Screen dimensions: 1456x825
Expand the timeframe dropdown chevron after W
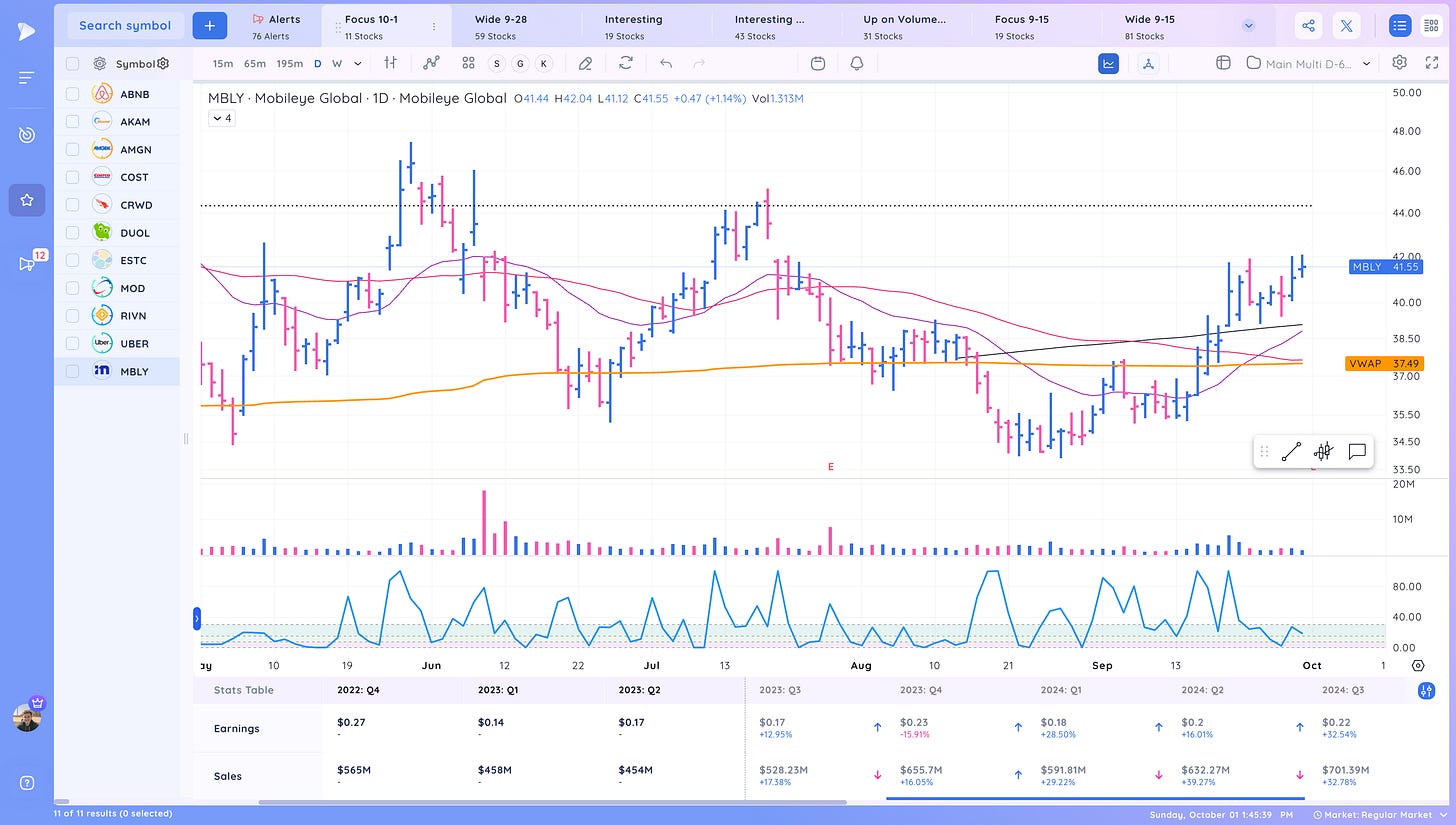358,64
